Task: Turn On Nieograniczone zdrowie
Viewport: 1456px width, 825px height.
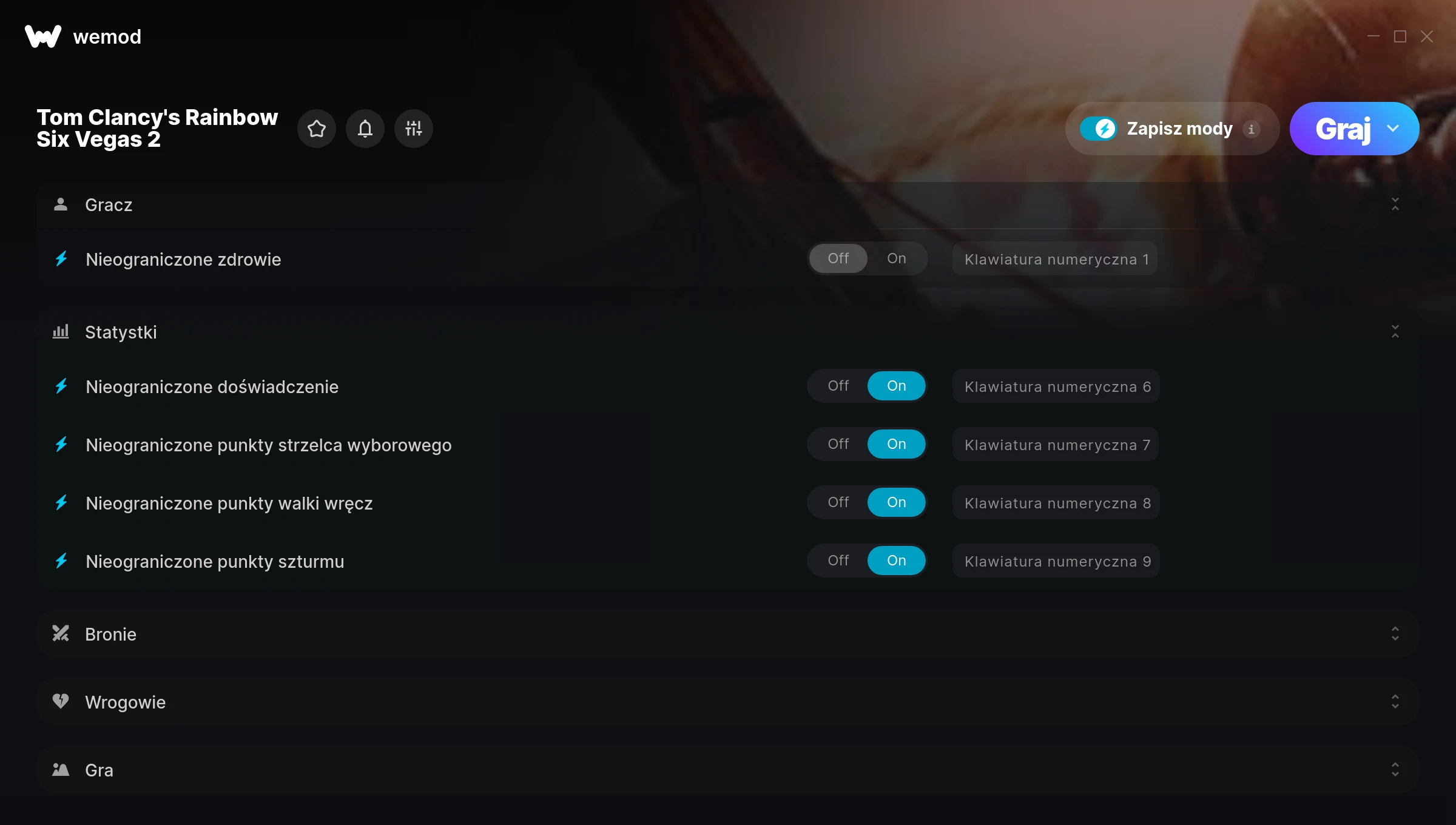Action: pos(897,258)
